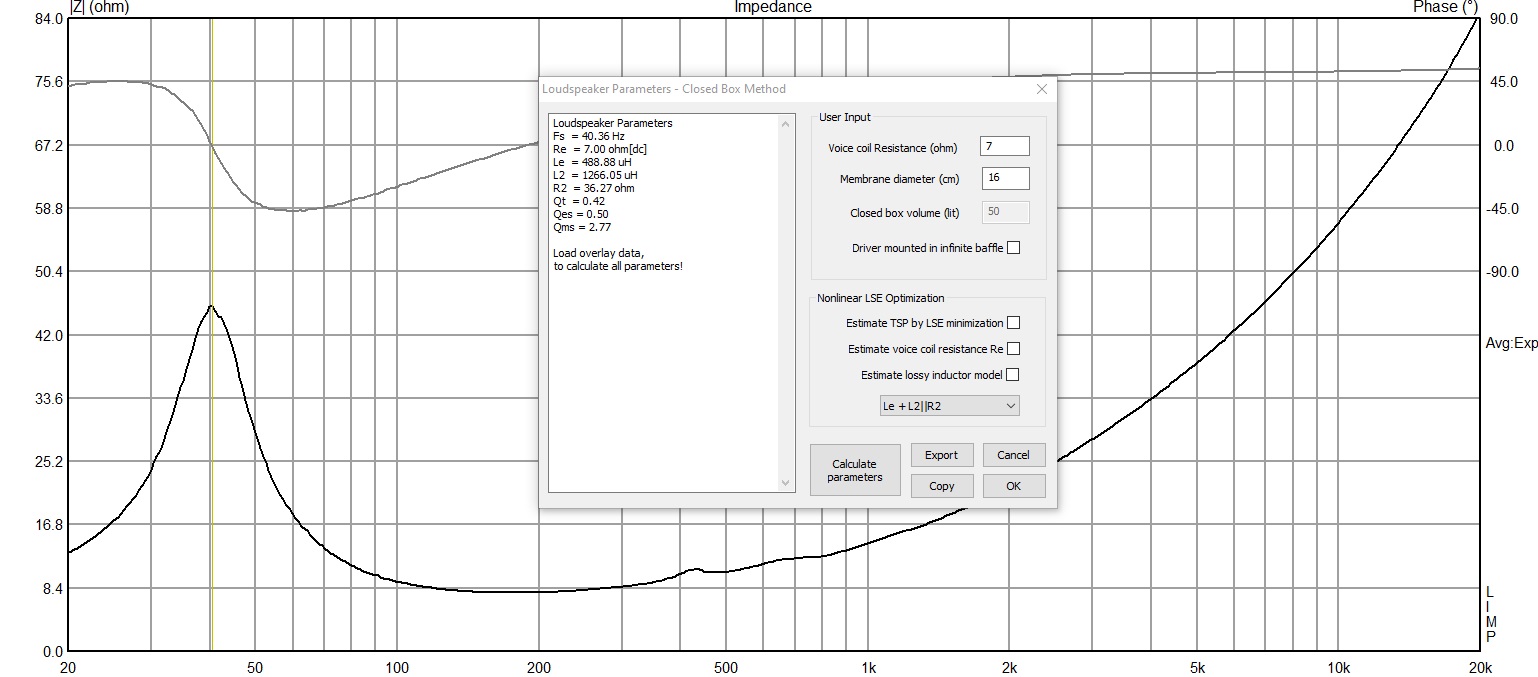Close the Loudspeaker Parameters dialog
Screen dimensions: 1538x677
point(1041,89)
